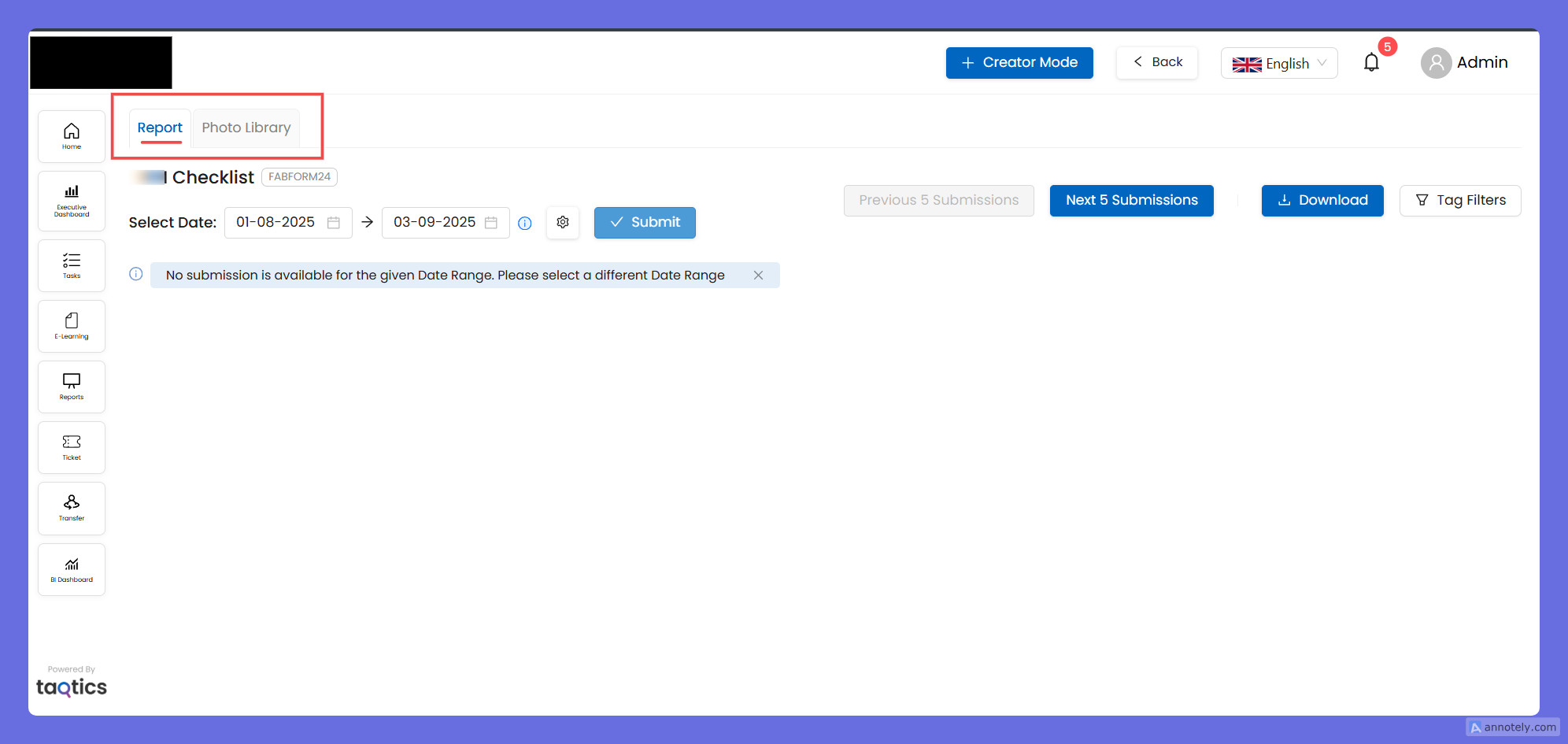Click the notification count badge 5
The height and width of the screenshot is (744, 1568).
point(1388,46)
